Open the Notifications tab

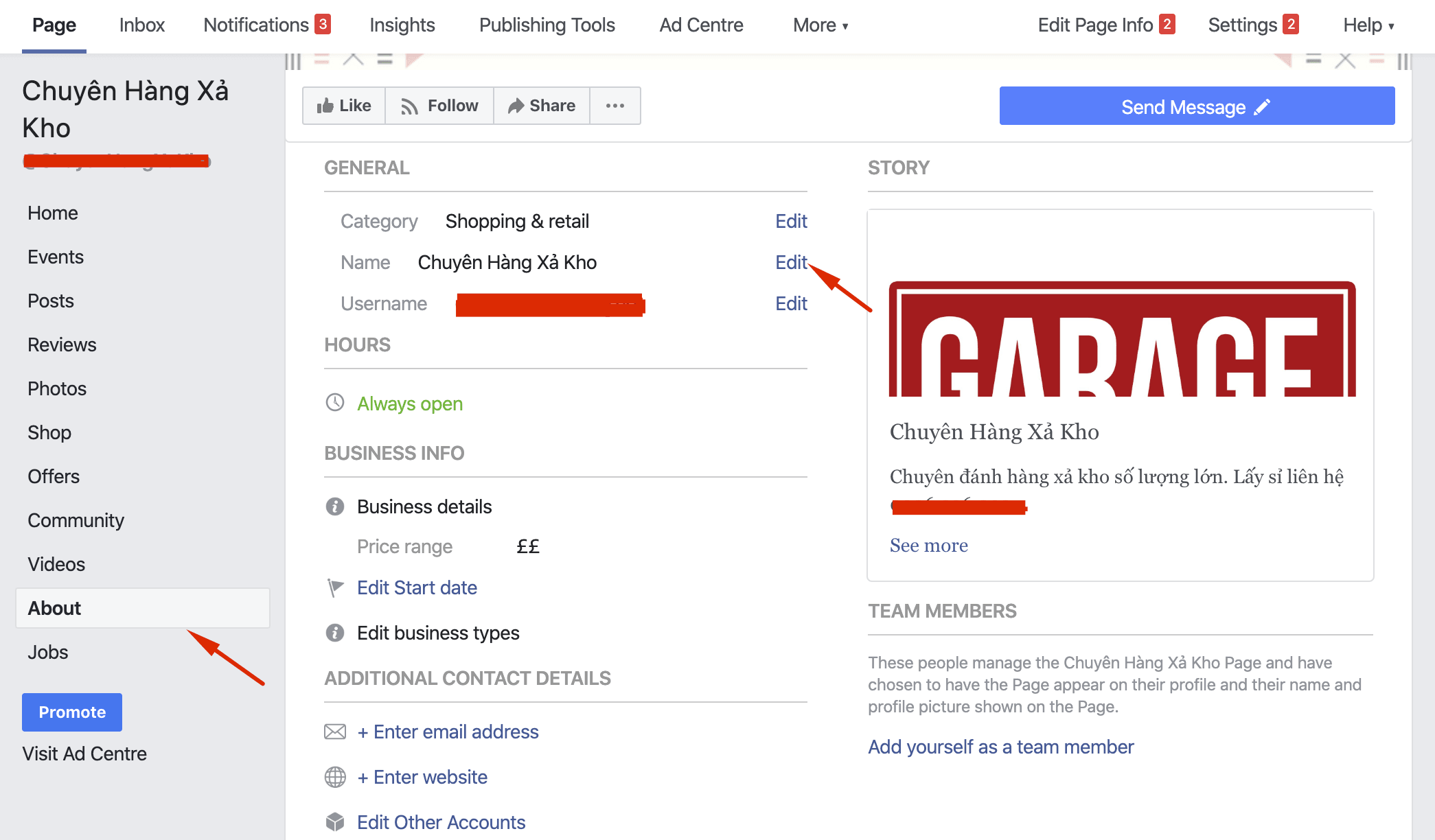256,25
